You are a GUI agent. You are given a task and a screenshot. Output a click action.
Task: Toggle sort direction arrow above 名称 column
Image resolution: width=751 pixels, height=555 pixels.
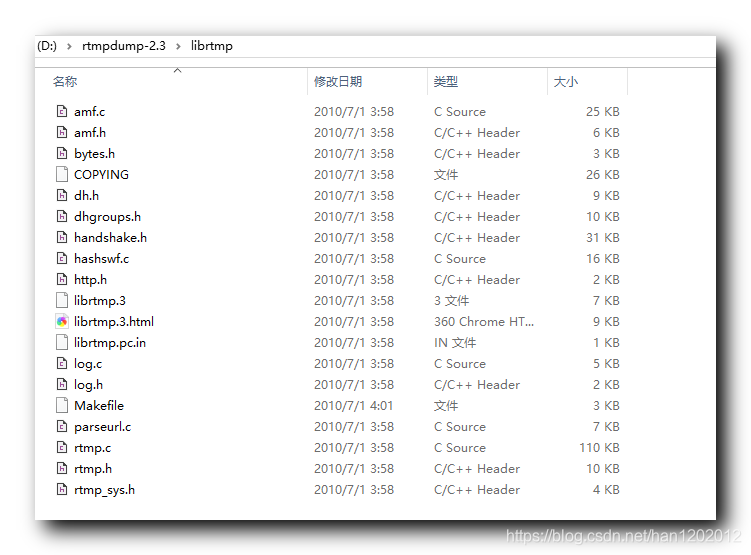(178, 70)
